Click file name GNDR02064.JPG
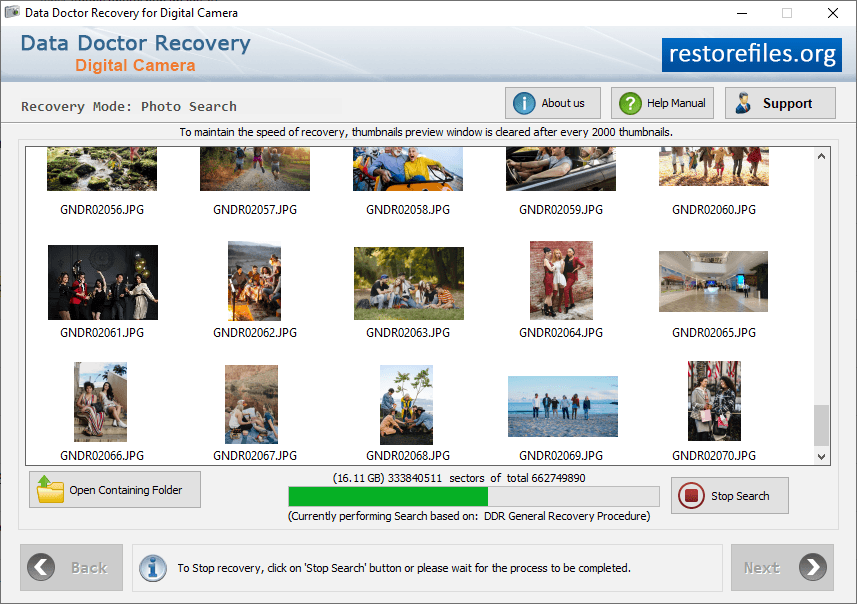 click(561, 333)
